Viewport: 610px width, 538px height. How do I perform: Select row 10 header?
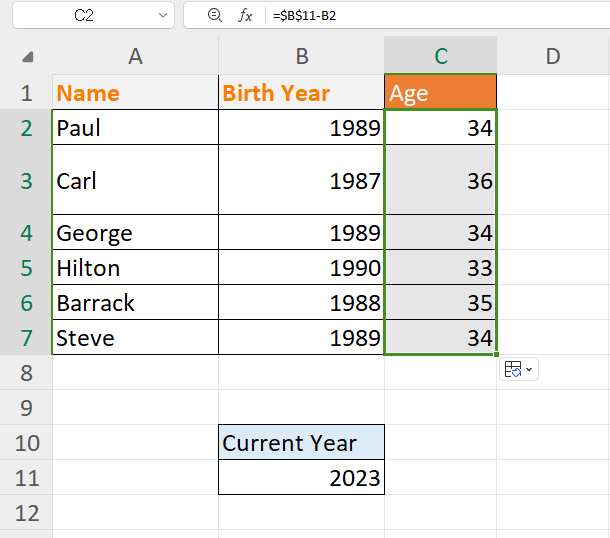click(x=26, y=442)
